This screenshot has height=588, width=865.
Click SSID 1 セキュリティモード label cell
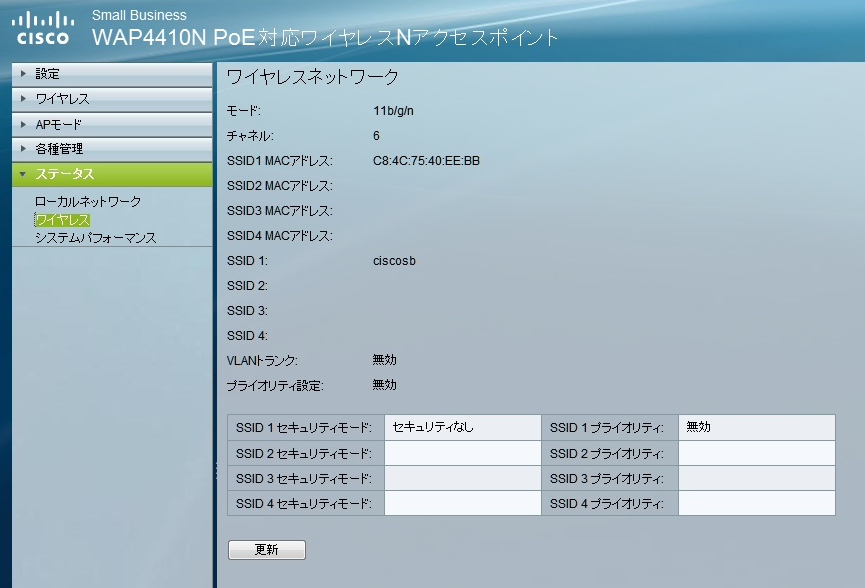[x=306, y=427]
